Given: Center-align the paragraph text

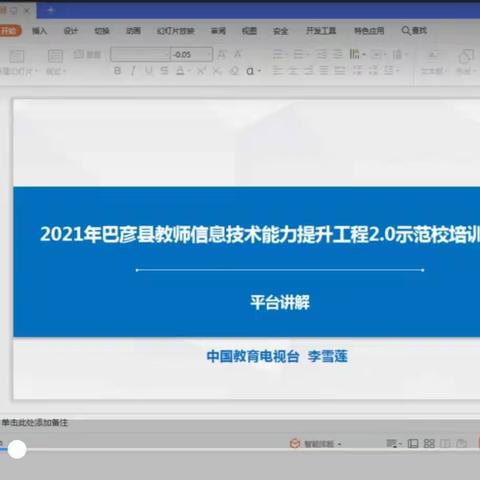Looking at the screenshot, I should [293, 70].
